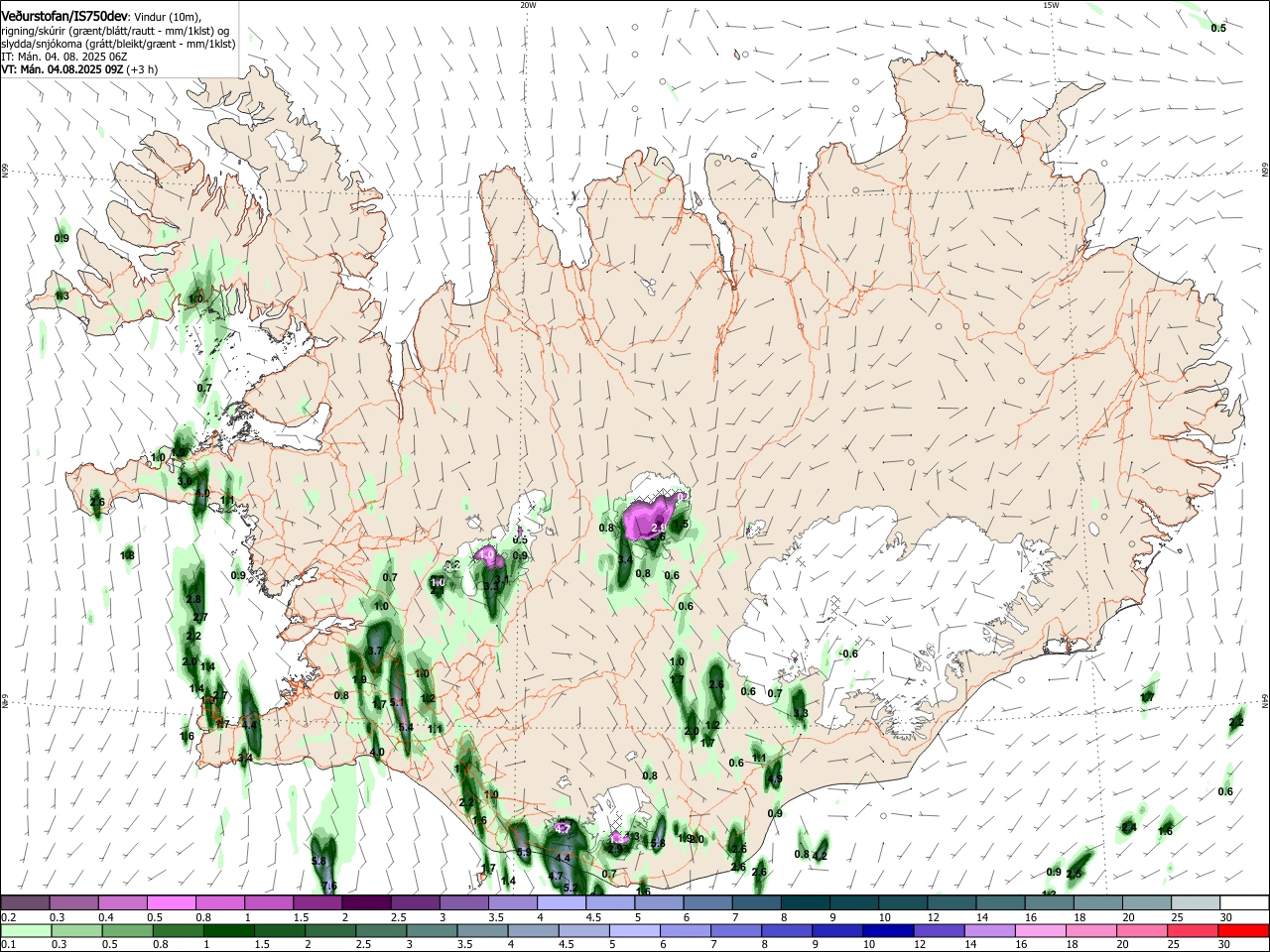Image resolution: width=1270 pixels, height=952 pixels.
Task: Click the light gray 25 swatch in upper legend row
Action: (1196, 902)
